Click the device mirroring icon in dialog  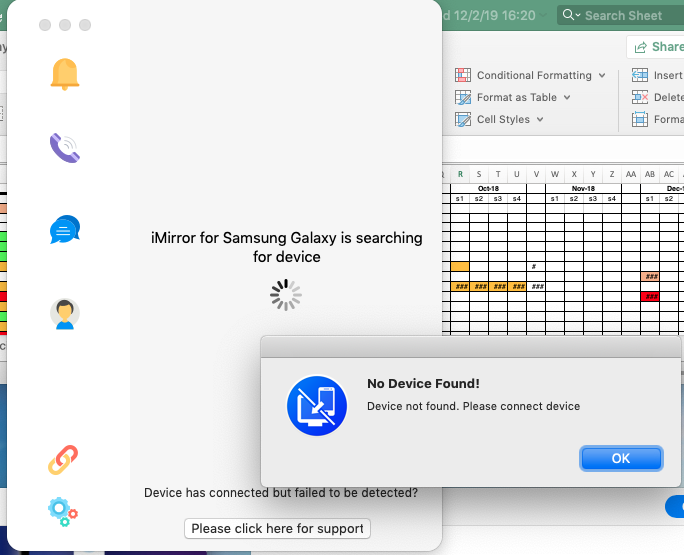coord(317,406)
